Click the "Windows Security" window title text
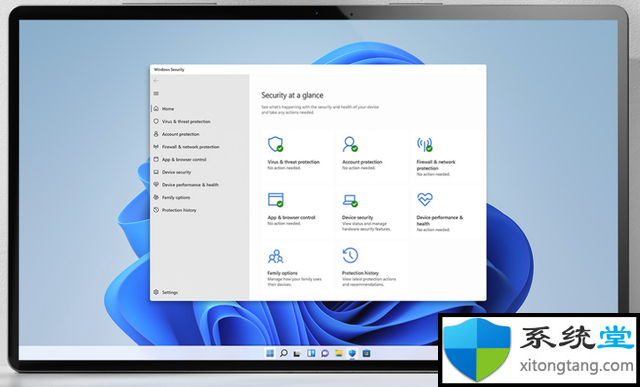Image resolution: width=640 pixels, height=387 pixels. click(x=169, y=70)
